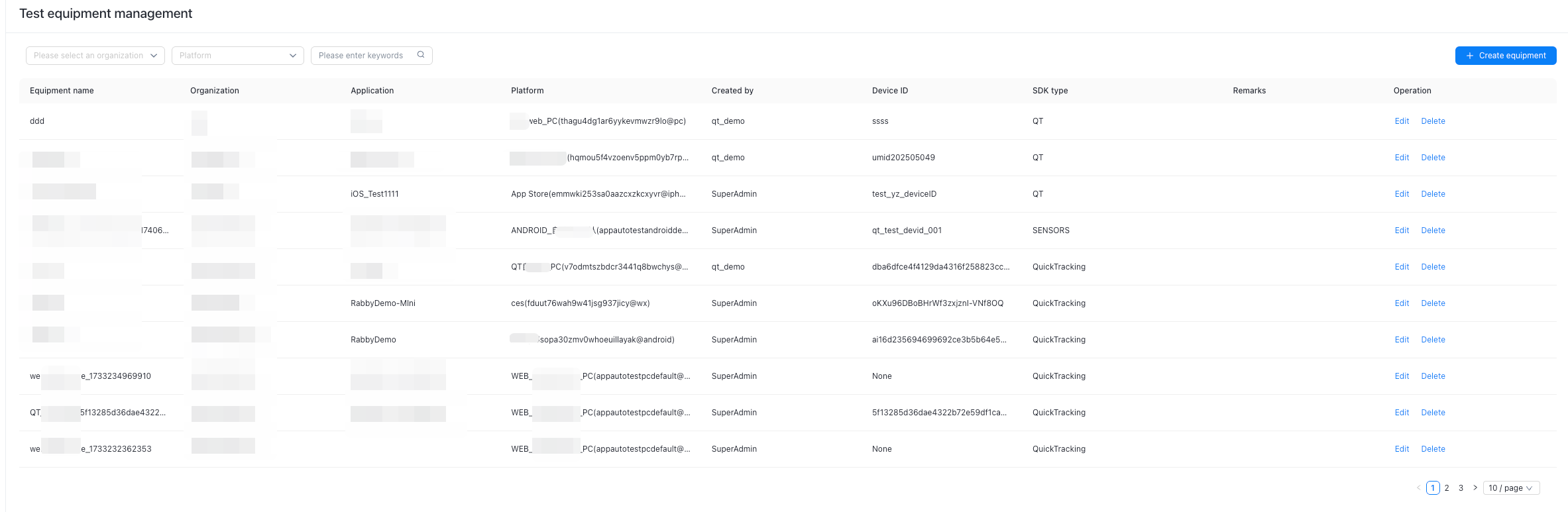Select the ddd equipment name cell

click(37, 121)
